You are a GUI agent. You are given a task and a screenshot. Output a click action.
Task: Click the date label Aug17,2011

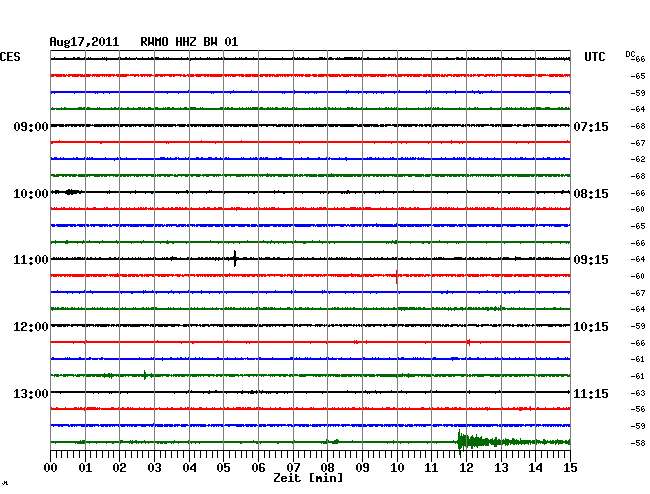(x=84, y=42)
